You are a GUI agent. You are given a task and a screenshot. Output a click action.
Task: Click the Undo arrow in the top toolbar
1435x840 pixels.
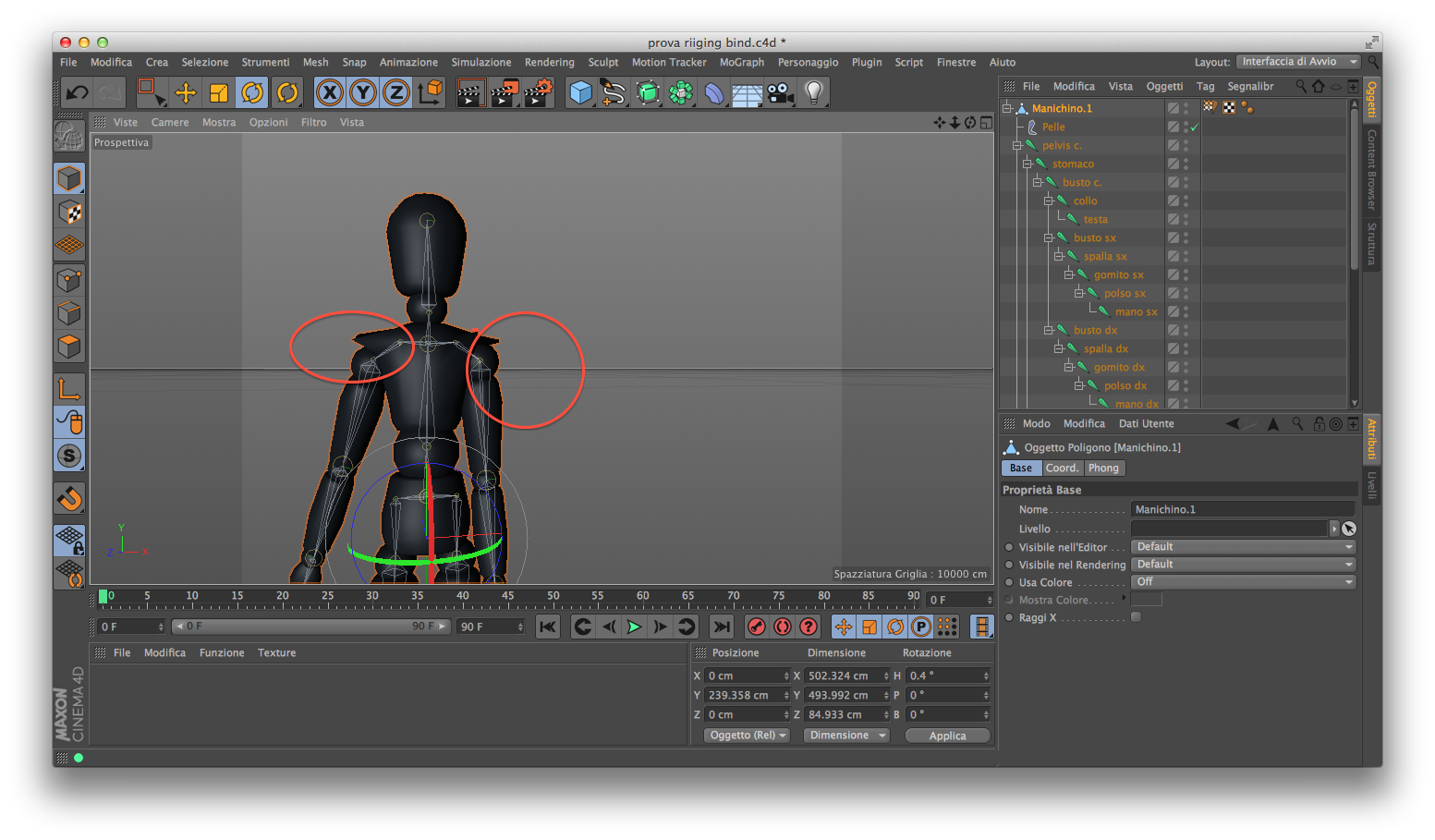(x=77, y=92)
